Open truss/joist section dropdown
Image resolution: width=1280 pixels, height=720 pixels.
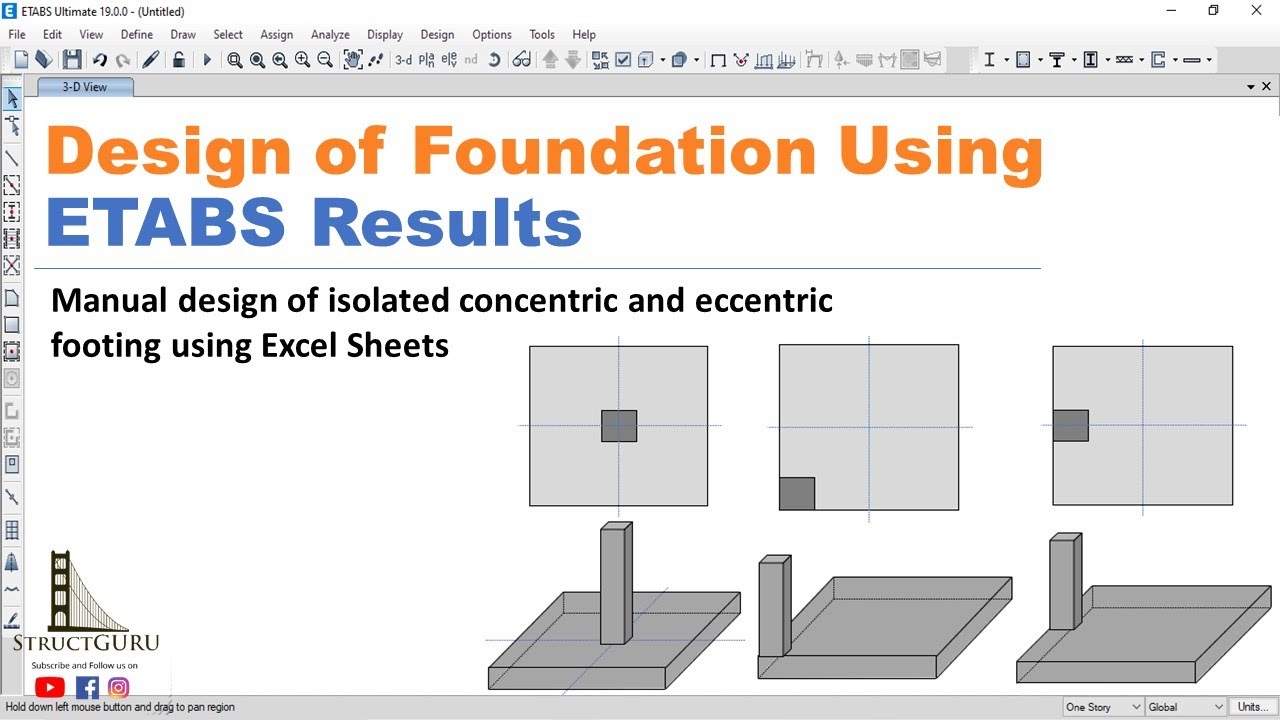pyautogui.click(x=1142, y=60)
